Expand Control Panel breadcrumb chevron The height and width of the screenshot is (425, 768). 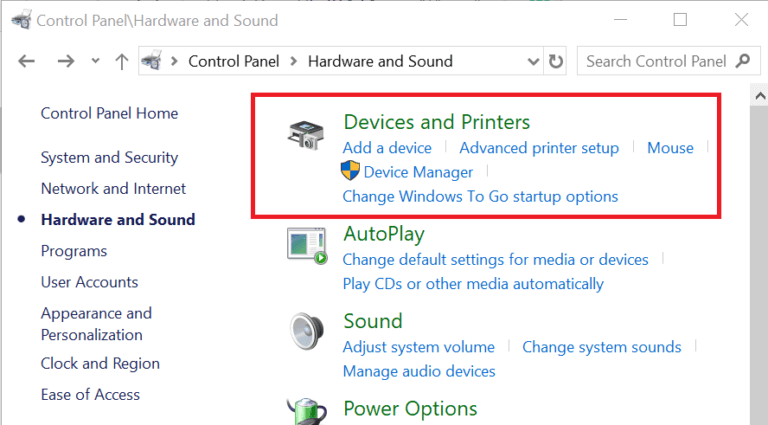[294, 61]
